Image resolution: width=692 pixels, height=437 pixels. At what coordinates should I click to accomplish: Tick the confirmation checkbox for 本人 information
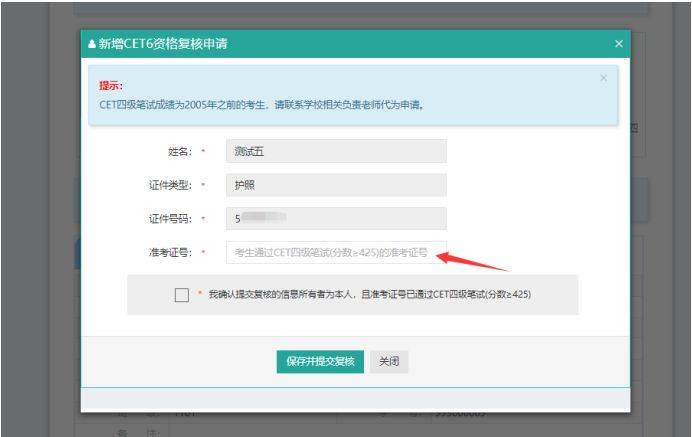click(x=182, y=295)
